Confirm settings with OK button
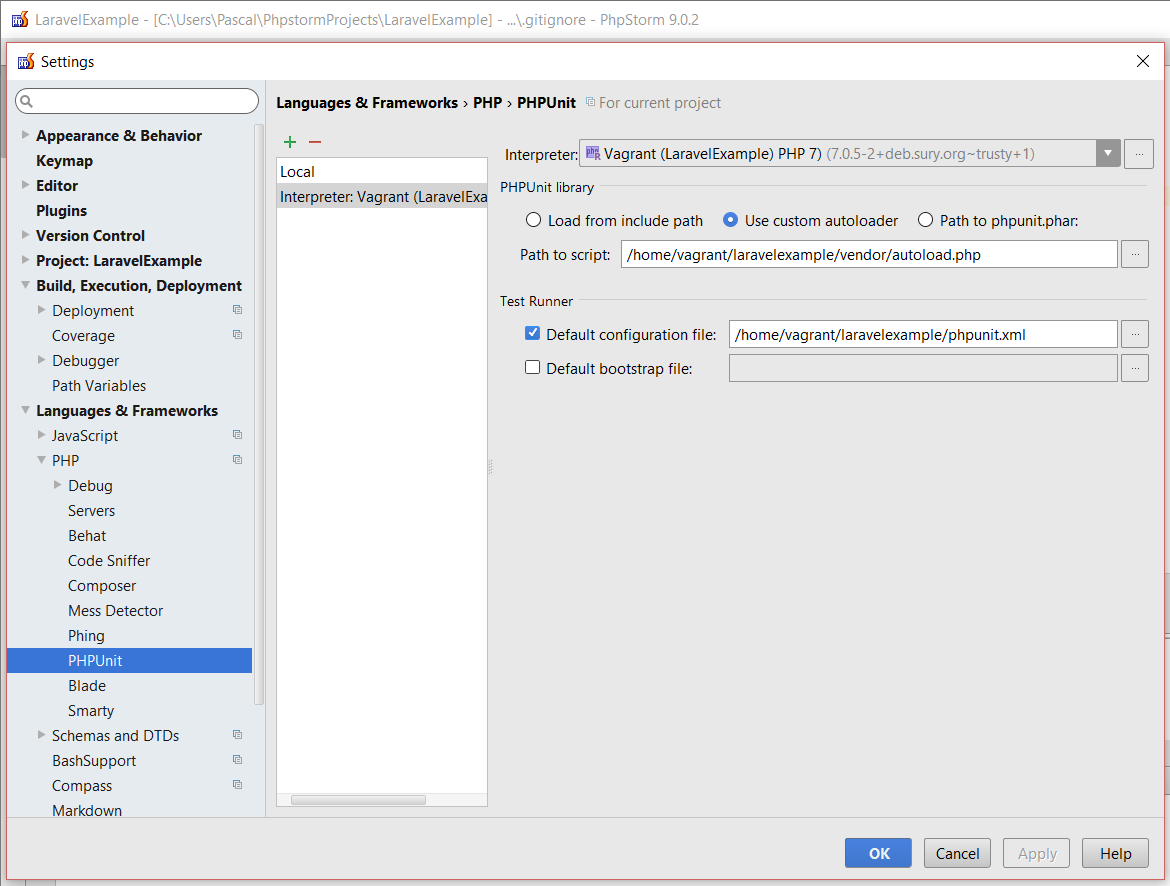The height and width of the screenshot is (886, 1170). (x=878, y=853)
